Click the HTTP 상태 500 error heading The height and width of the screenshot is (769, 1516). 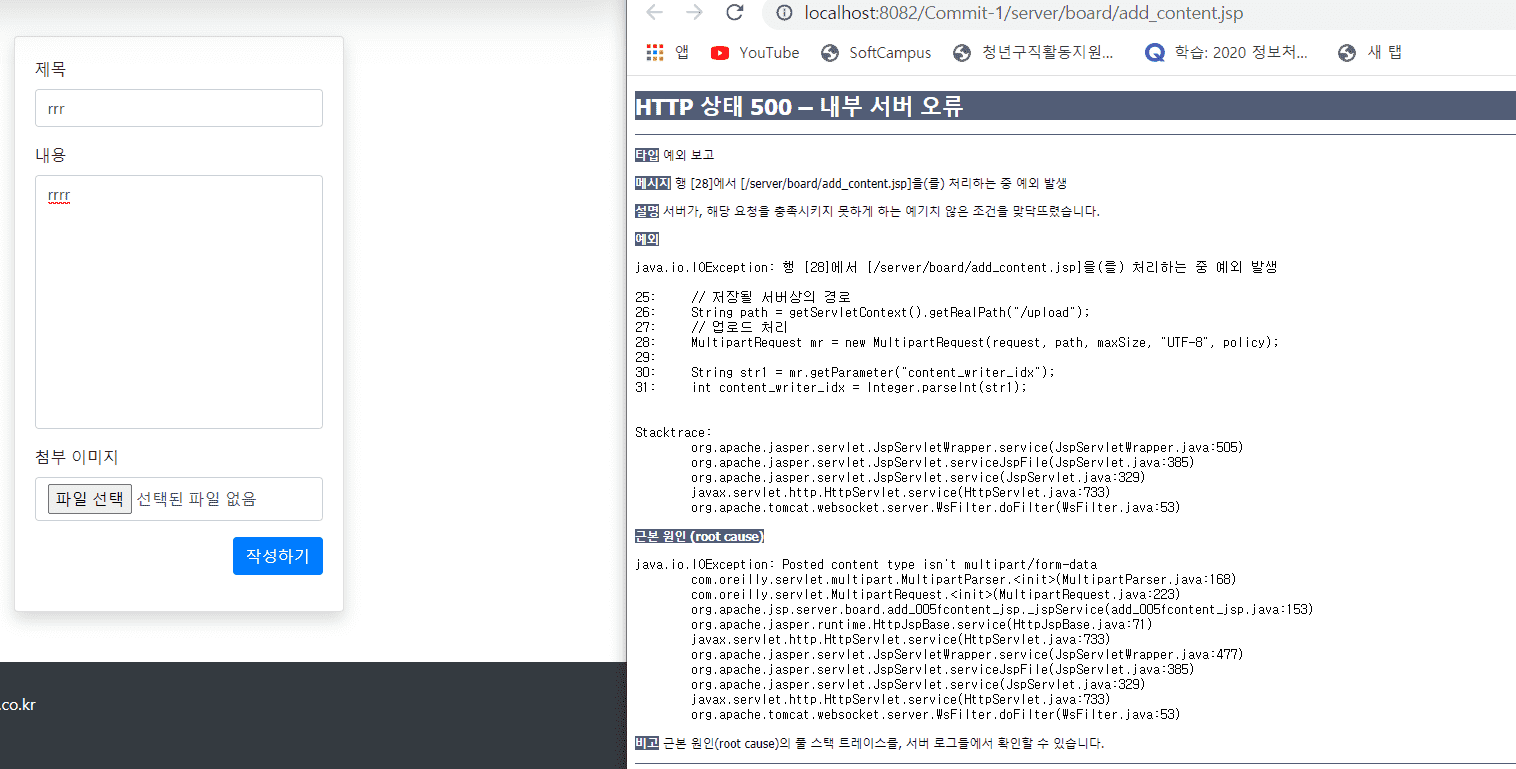click(x=799, y=107)
